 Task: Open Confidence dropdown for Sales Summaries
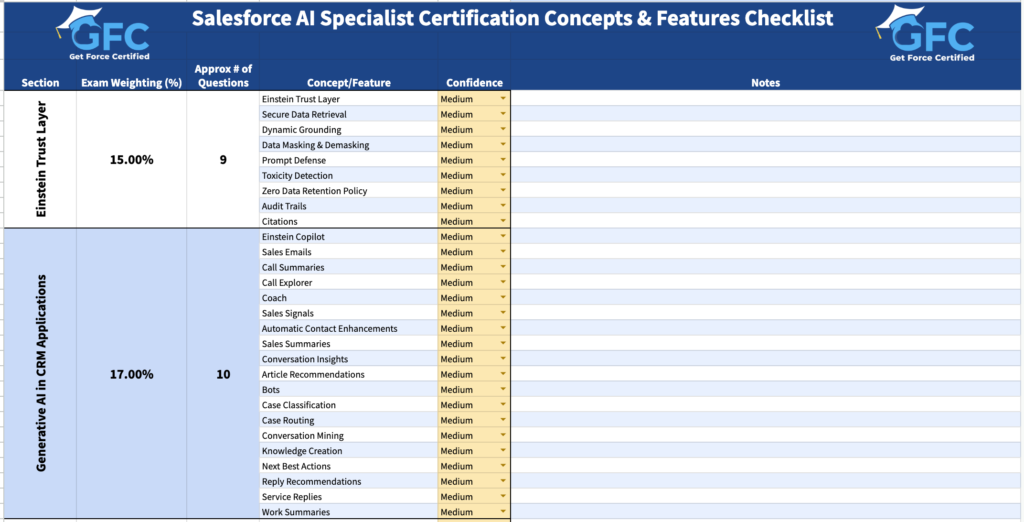tap(503, 344)
